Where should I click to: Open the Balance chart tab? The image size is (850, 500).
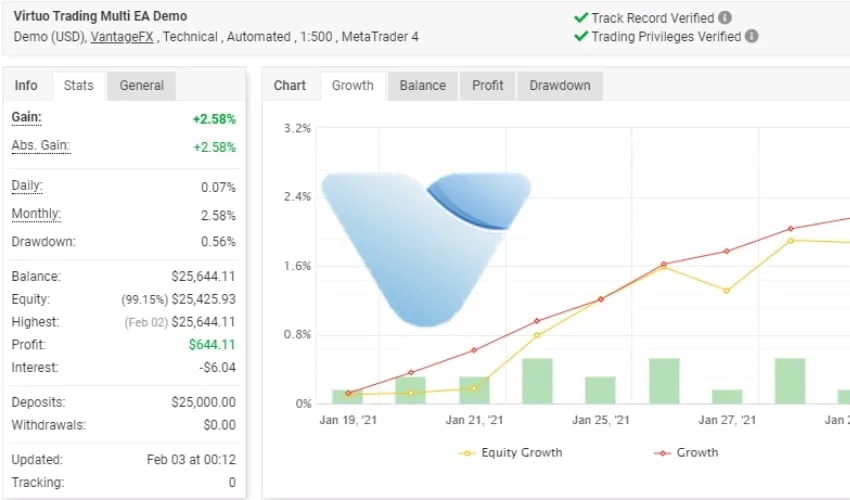(x=422, y=85)
